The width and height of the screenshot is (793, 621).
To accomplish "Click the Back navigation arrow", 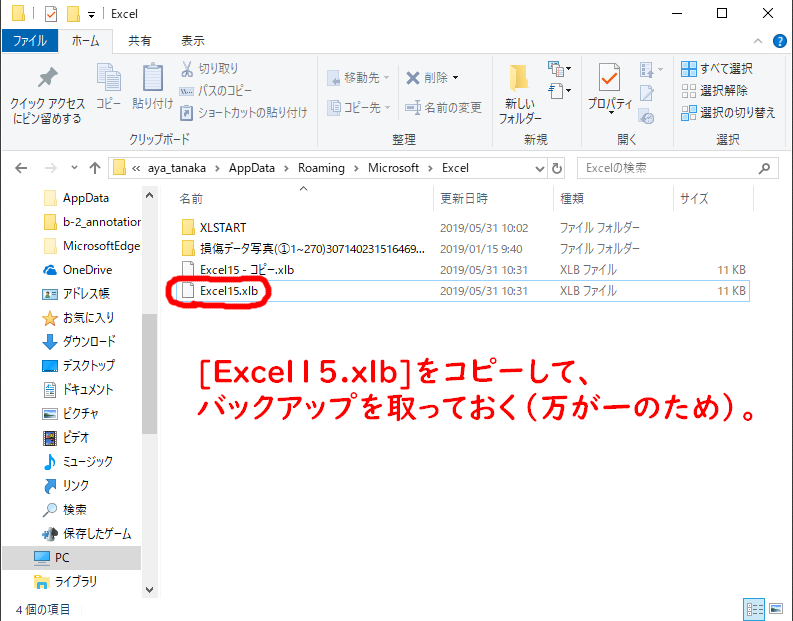I will tap(21, 168).
